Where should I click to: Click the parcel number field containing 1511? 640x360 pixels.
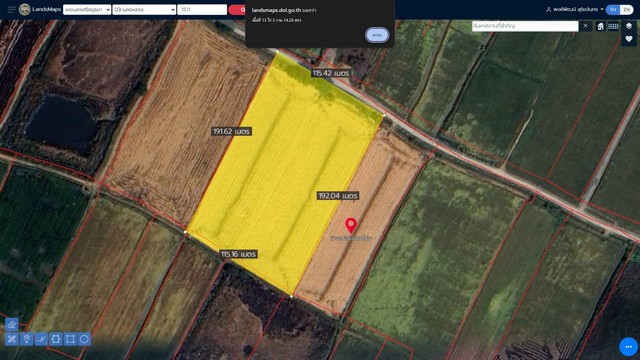tap(202, 9)
